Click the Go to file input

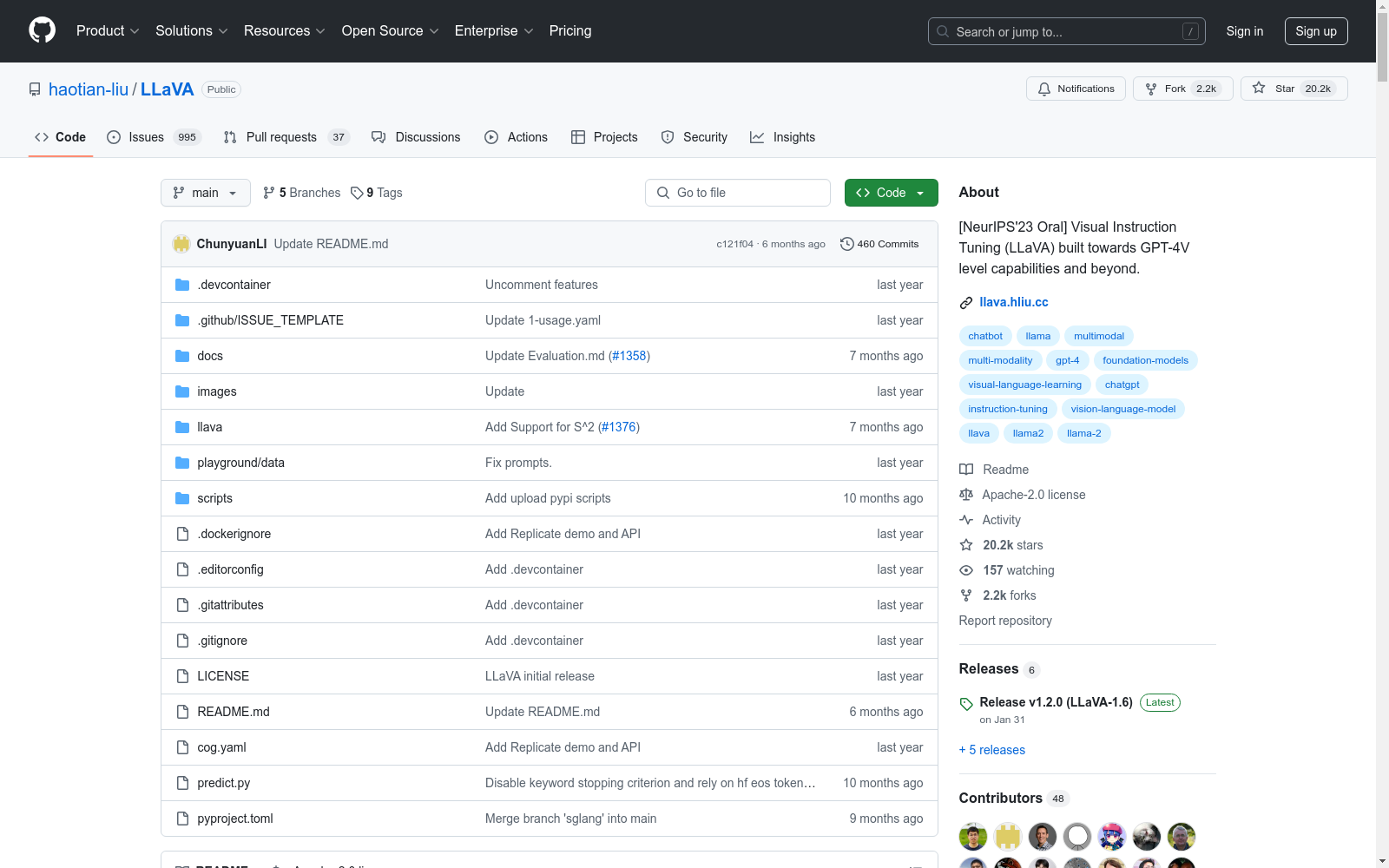click(738, 193)
